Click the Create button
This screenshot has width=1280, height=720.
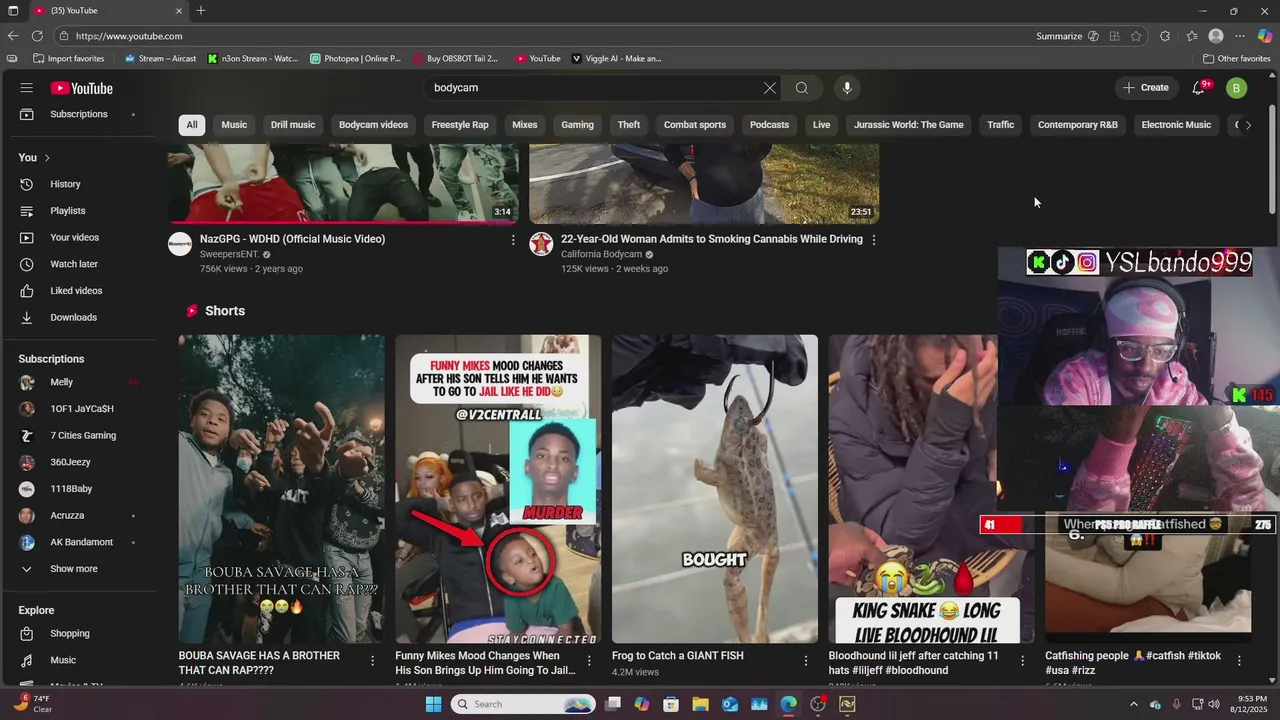(1146, 88)
